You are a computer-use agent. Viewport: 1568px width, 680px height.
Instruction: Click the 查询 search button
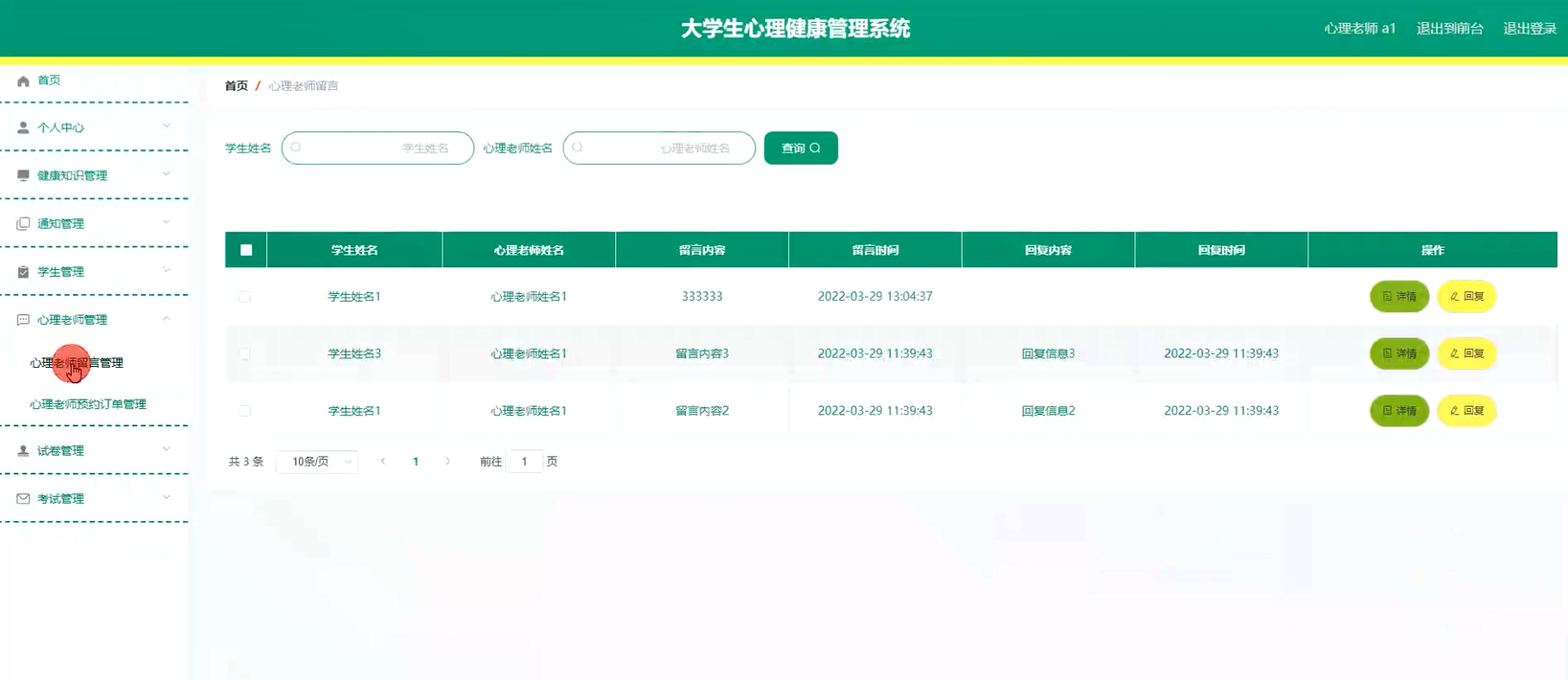[801, 148]
